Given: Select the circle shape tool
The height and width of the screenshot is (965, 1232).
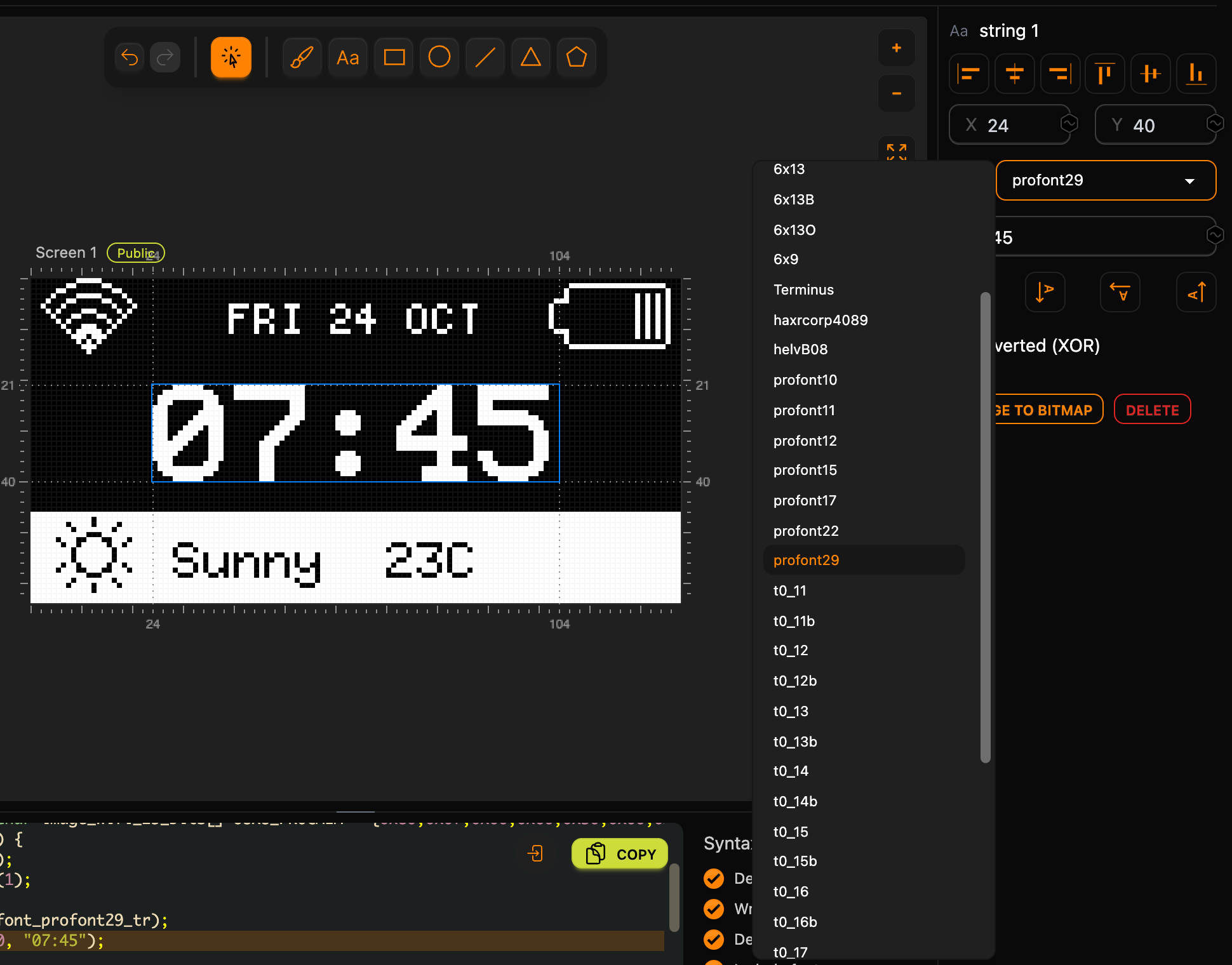Looking at the screenshot, I should coord(439,58).
